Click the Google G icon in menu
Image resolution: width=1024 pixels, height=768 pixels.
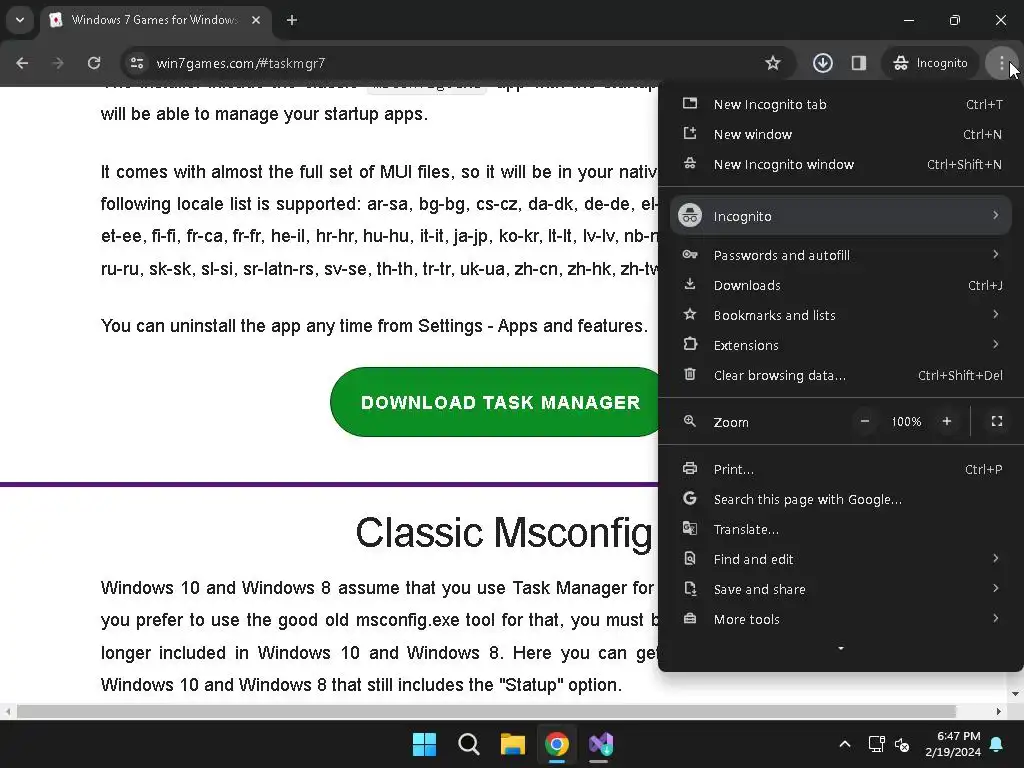pos(690,498)
